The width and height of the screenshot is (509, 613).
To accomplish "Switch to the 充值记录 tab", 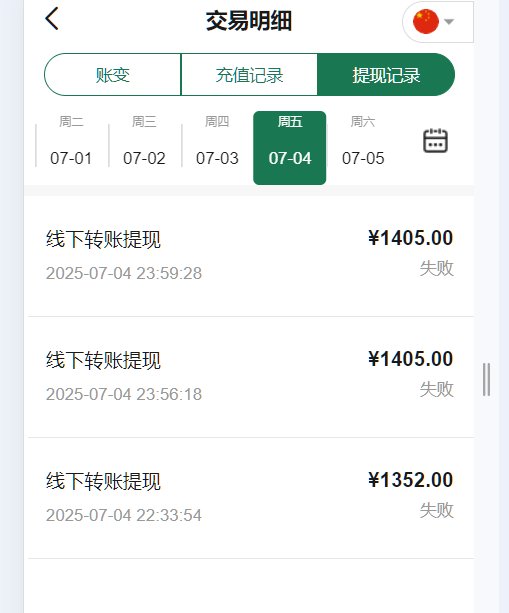I will [249, 75].
